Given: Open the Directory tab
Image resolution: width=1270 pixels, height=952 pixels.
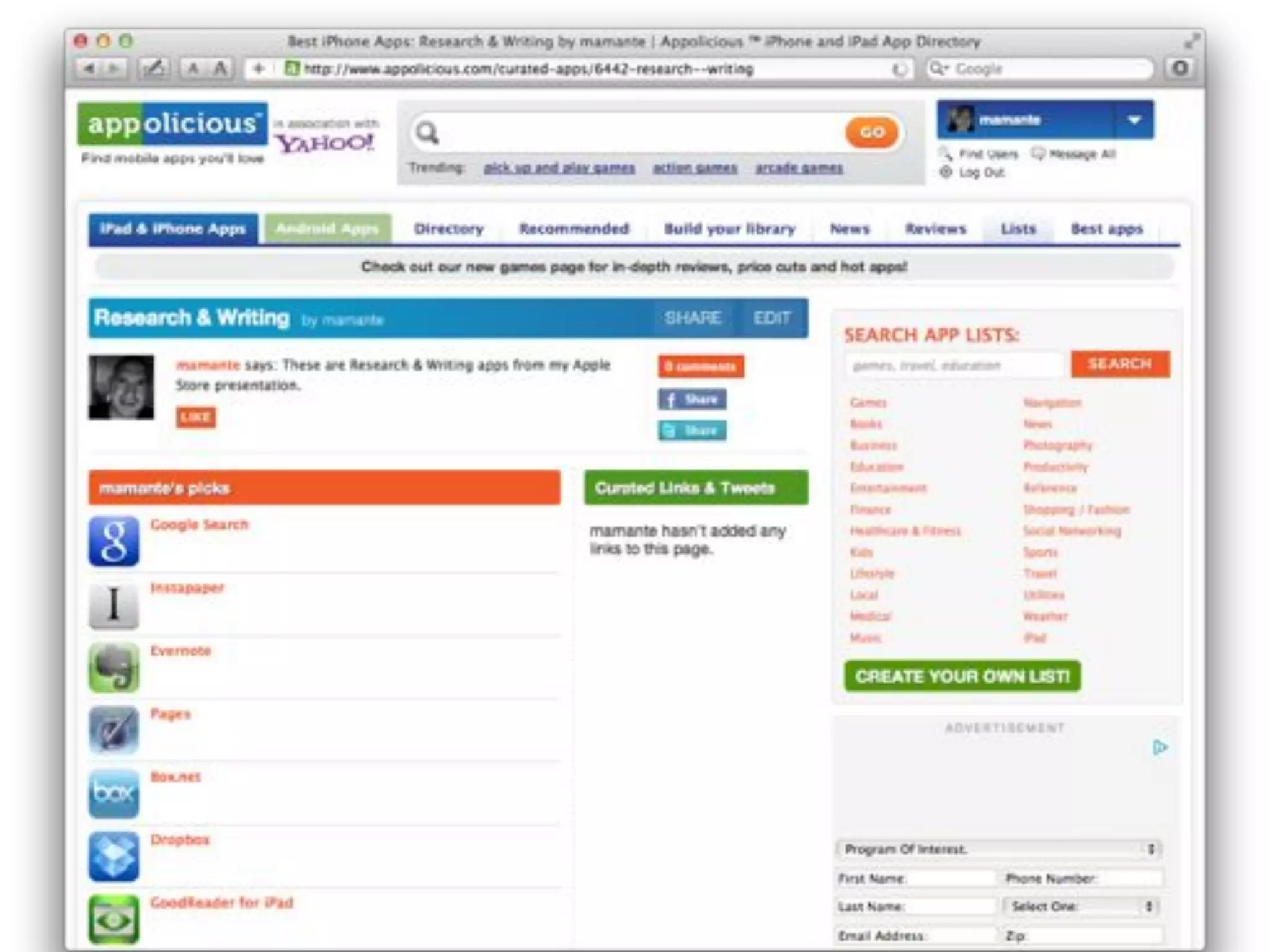Looking at the screenshot, I should point(448,229).
